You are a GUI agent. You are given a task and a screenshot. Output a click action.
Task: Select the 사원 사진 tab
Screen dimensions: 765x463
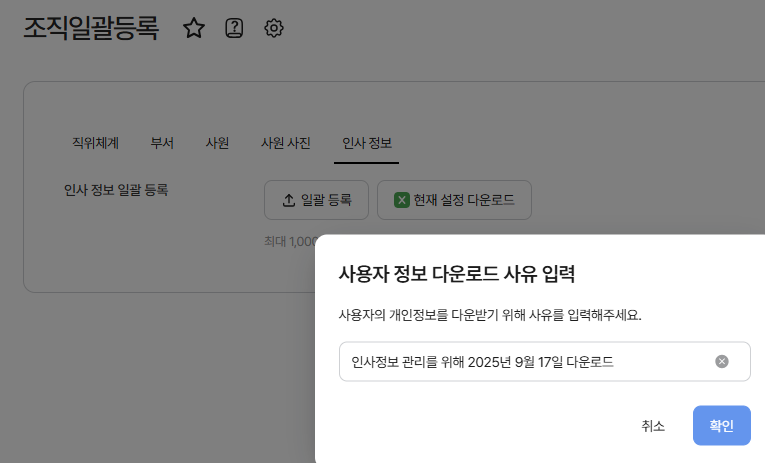[x=285, y=143]
